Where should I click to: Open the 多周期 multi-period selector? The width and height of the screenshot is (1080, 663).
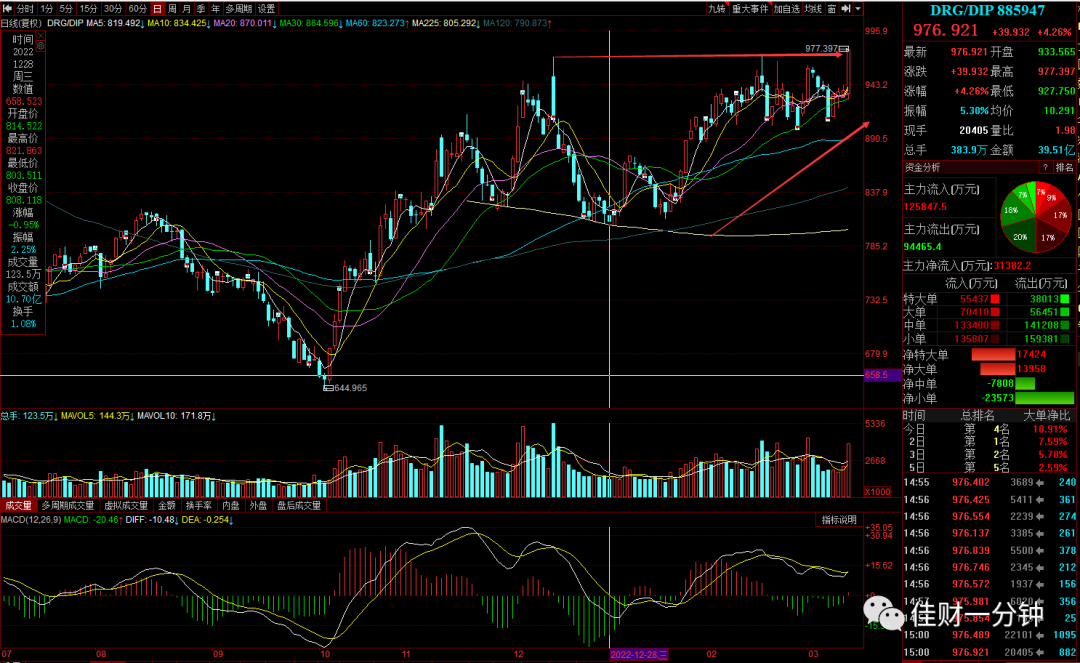[238, 9]
